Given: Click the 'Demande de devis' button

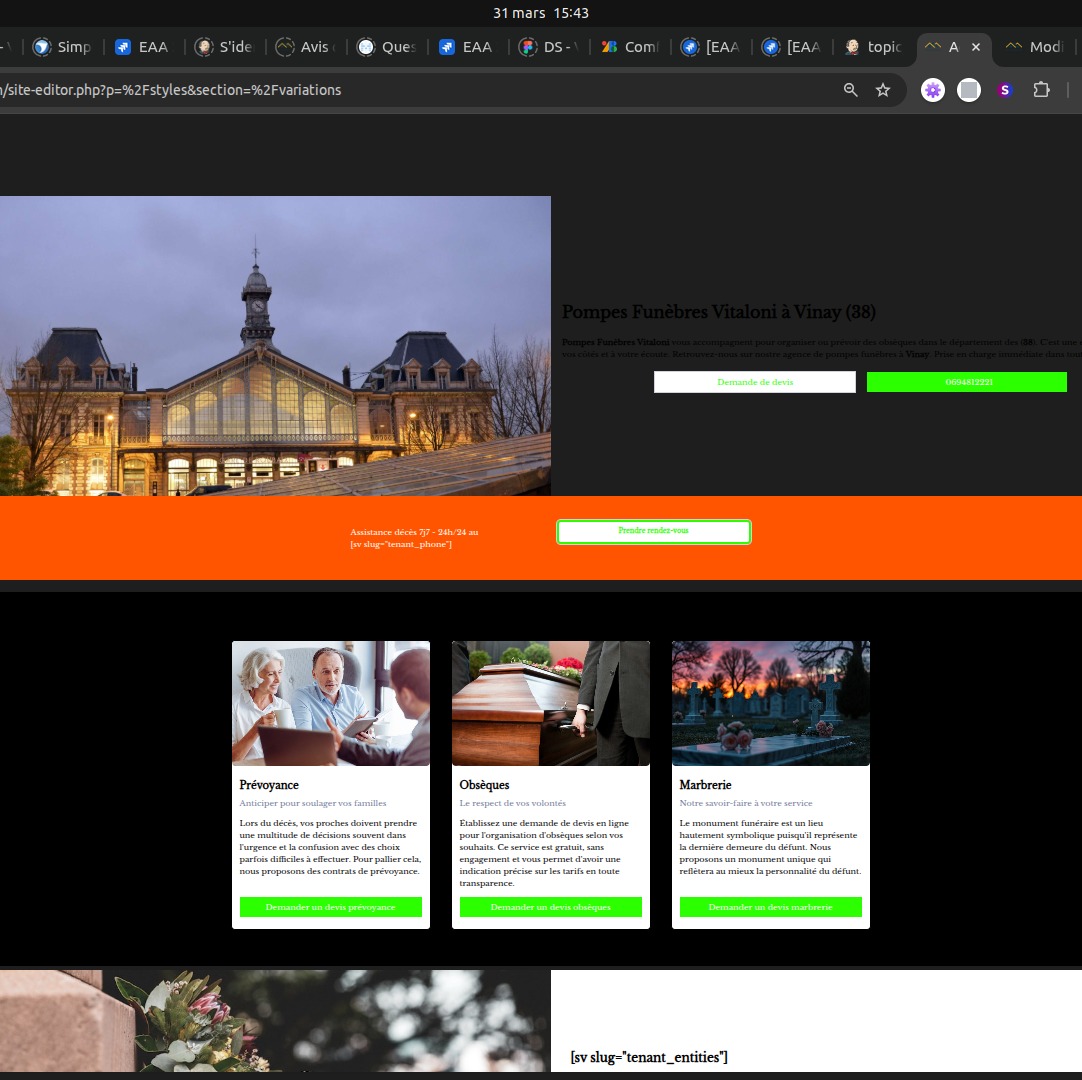Looking at the screenshot, I should pyautogui.click(x=754, y=381).
